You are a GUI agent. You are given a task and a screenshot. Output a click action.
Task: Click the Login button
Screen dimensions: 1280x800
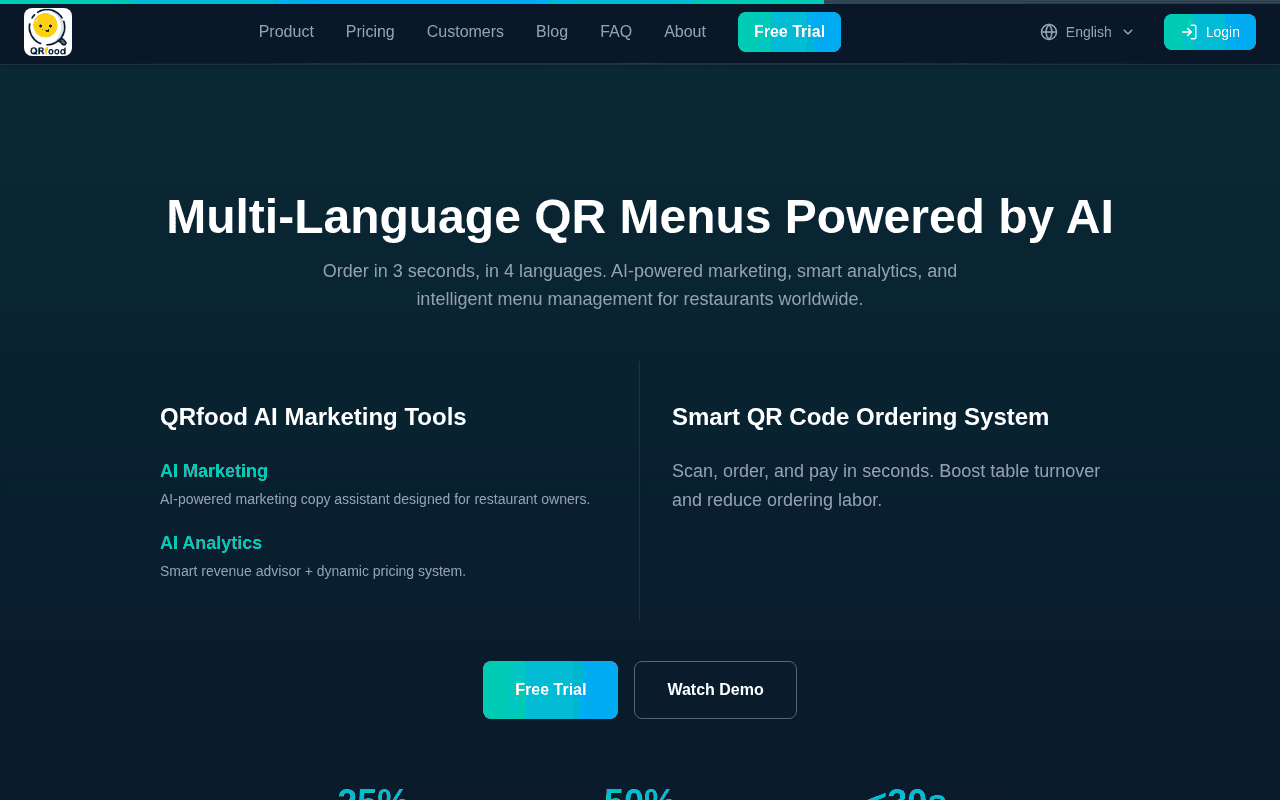(x=1210, y=32)
